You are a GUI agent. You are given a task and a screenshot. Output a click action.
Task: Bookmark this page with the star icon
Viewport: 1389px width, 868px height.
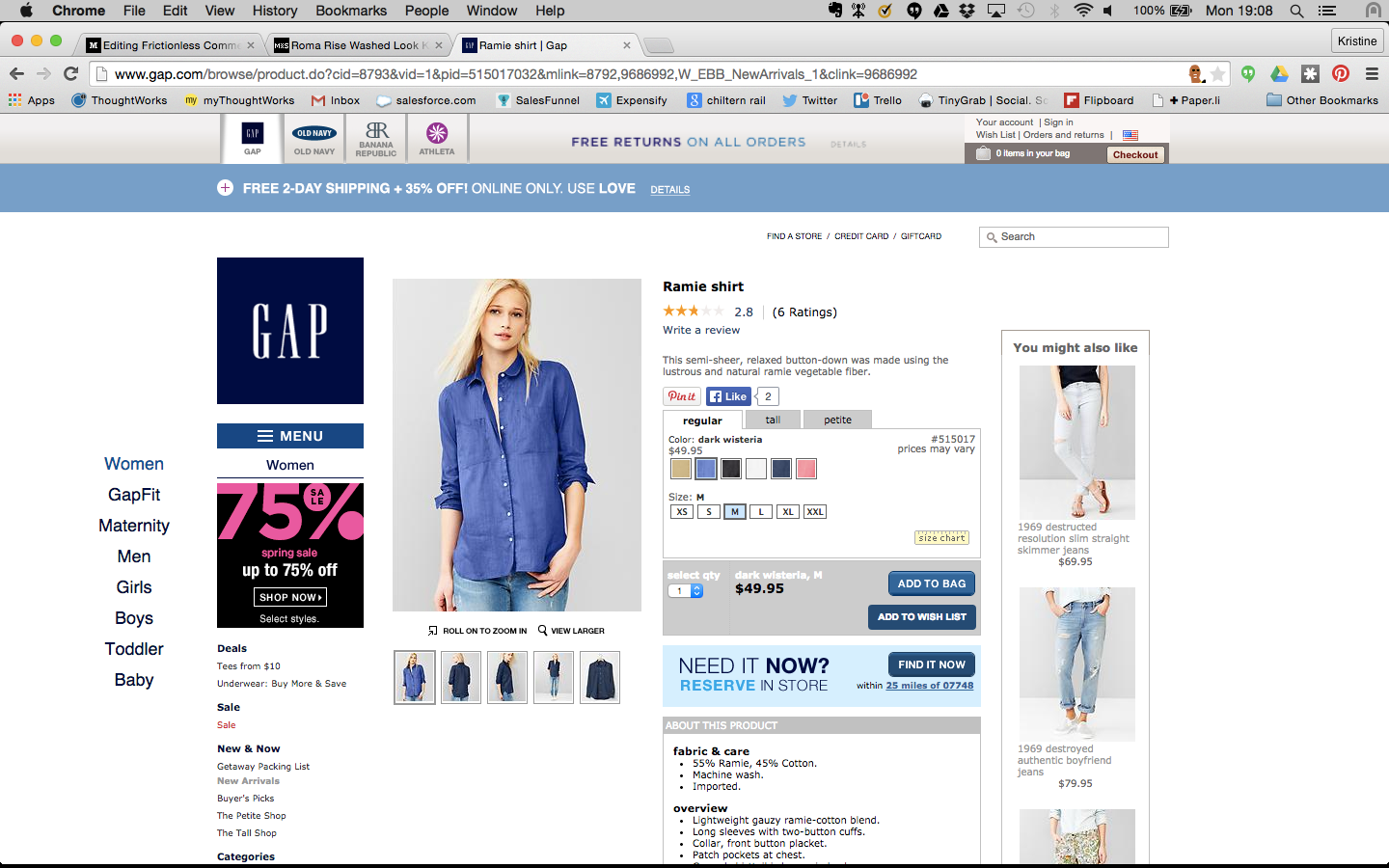coord(1217,74)
